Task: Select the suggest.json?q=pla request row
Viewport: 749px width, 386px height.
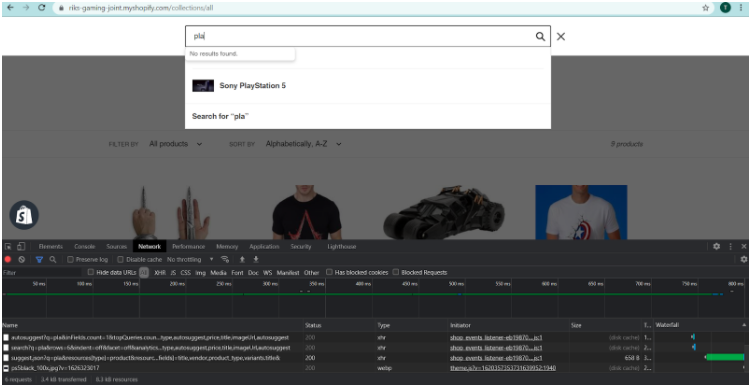Action: 374,358
